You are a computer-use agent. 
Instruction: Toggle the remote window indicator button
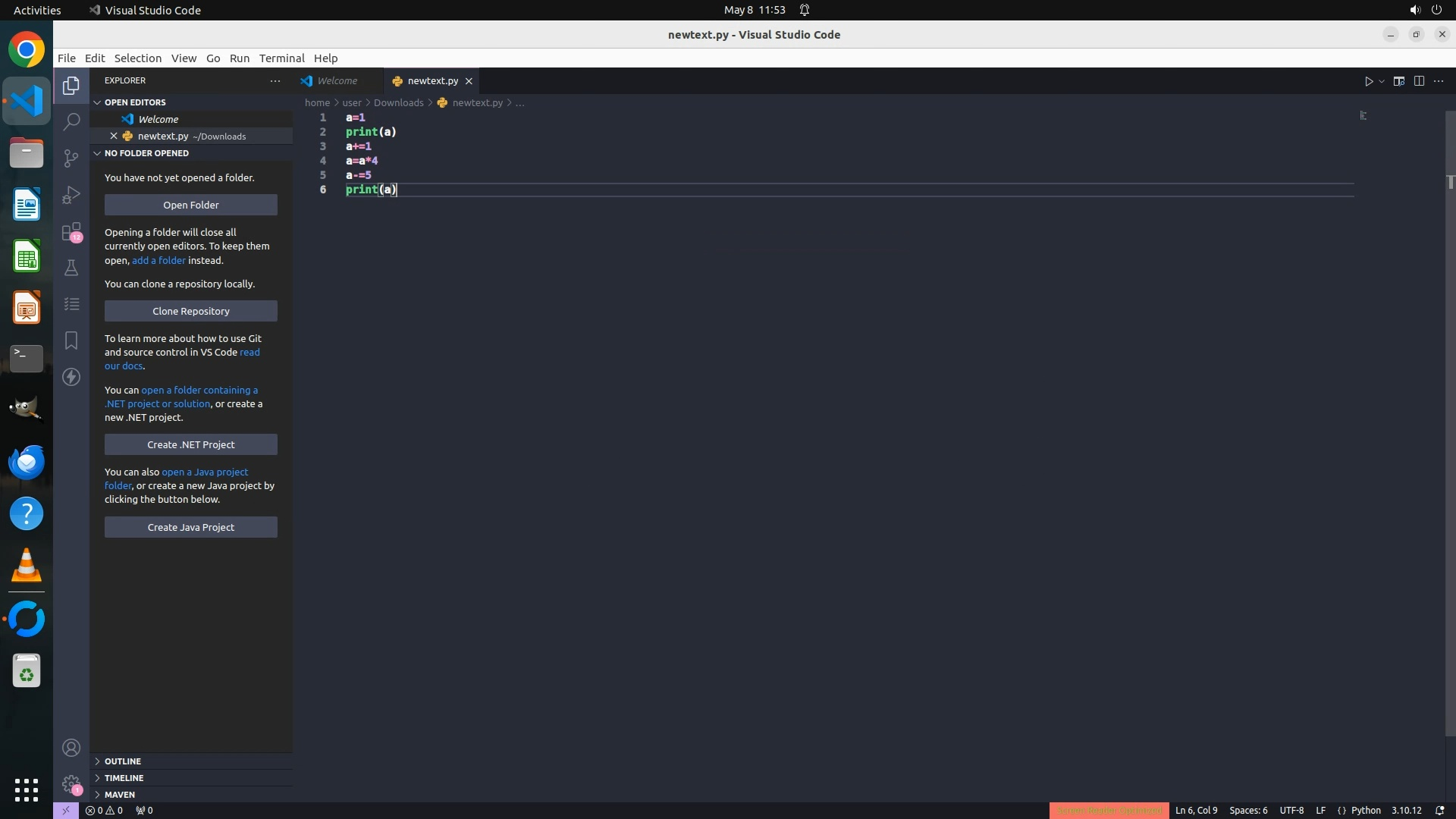click(66, 811)
